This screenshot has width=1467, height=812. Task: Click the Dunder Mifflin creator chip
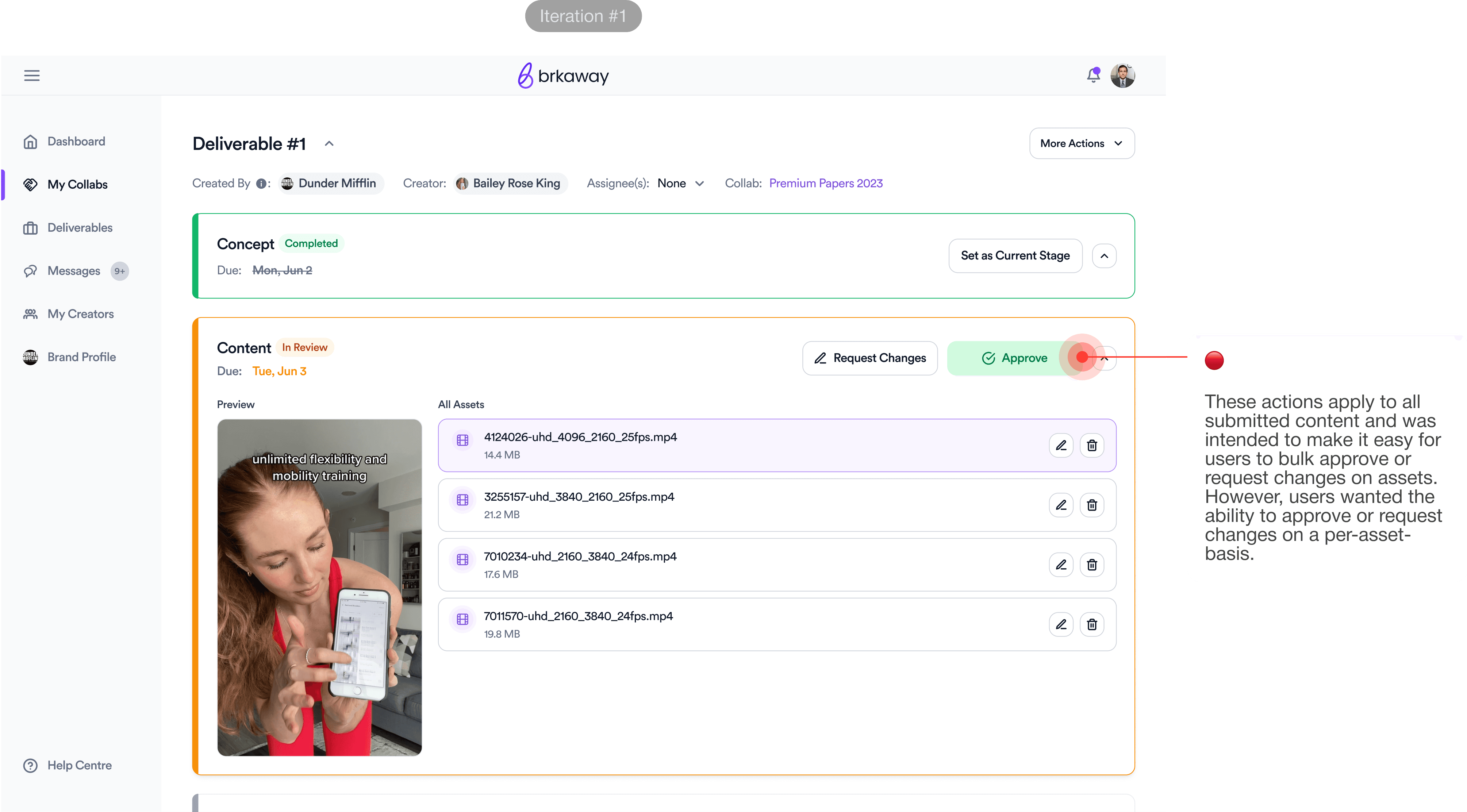coord(331,183)
